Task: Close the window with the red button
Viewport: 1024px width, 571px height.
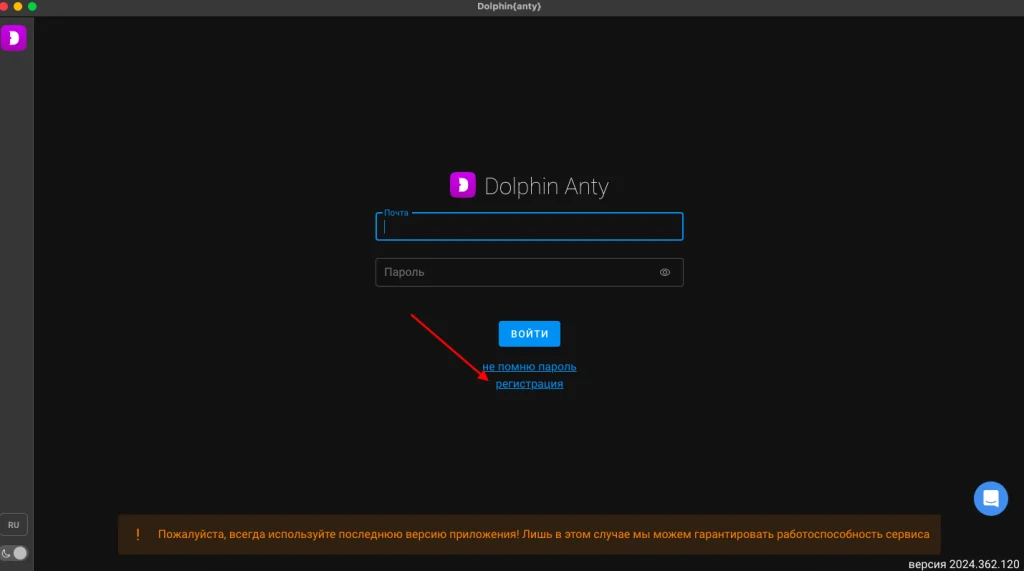Action: pos(4,7)
